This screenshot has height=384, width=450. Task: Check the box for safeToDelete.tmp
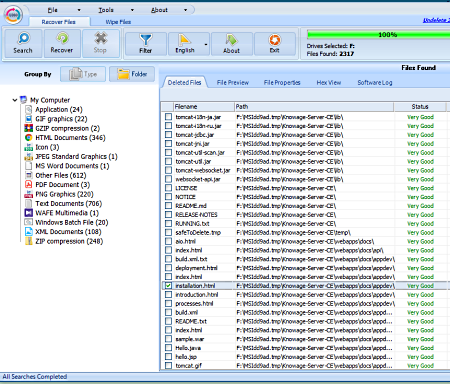tap(168, 232)
